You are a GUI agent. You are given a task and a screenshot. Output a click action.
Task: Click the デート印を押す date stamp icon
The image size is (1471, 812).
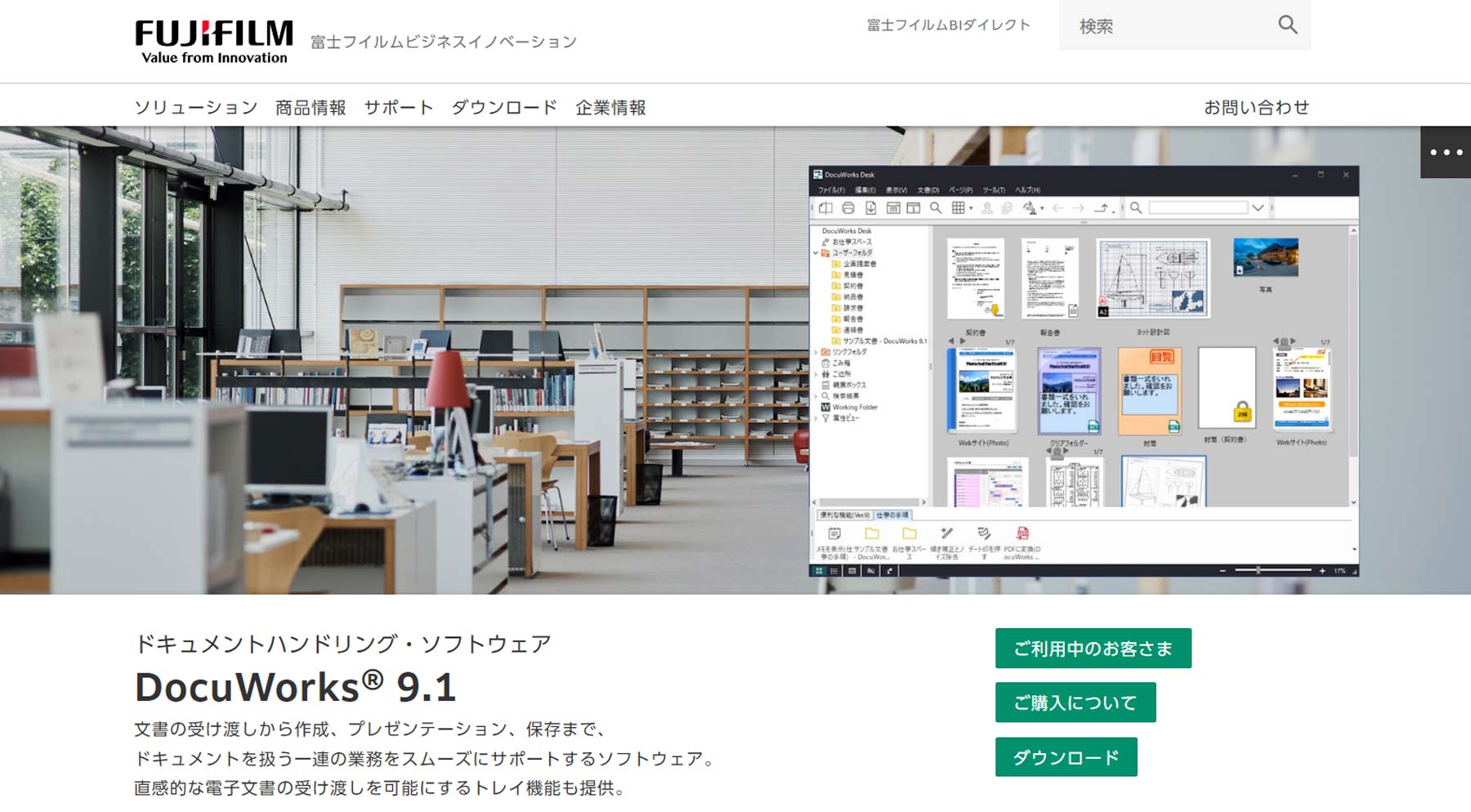tap(984, 533)
